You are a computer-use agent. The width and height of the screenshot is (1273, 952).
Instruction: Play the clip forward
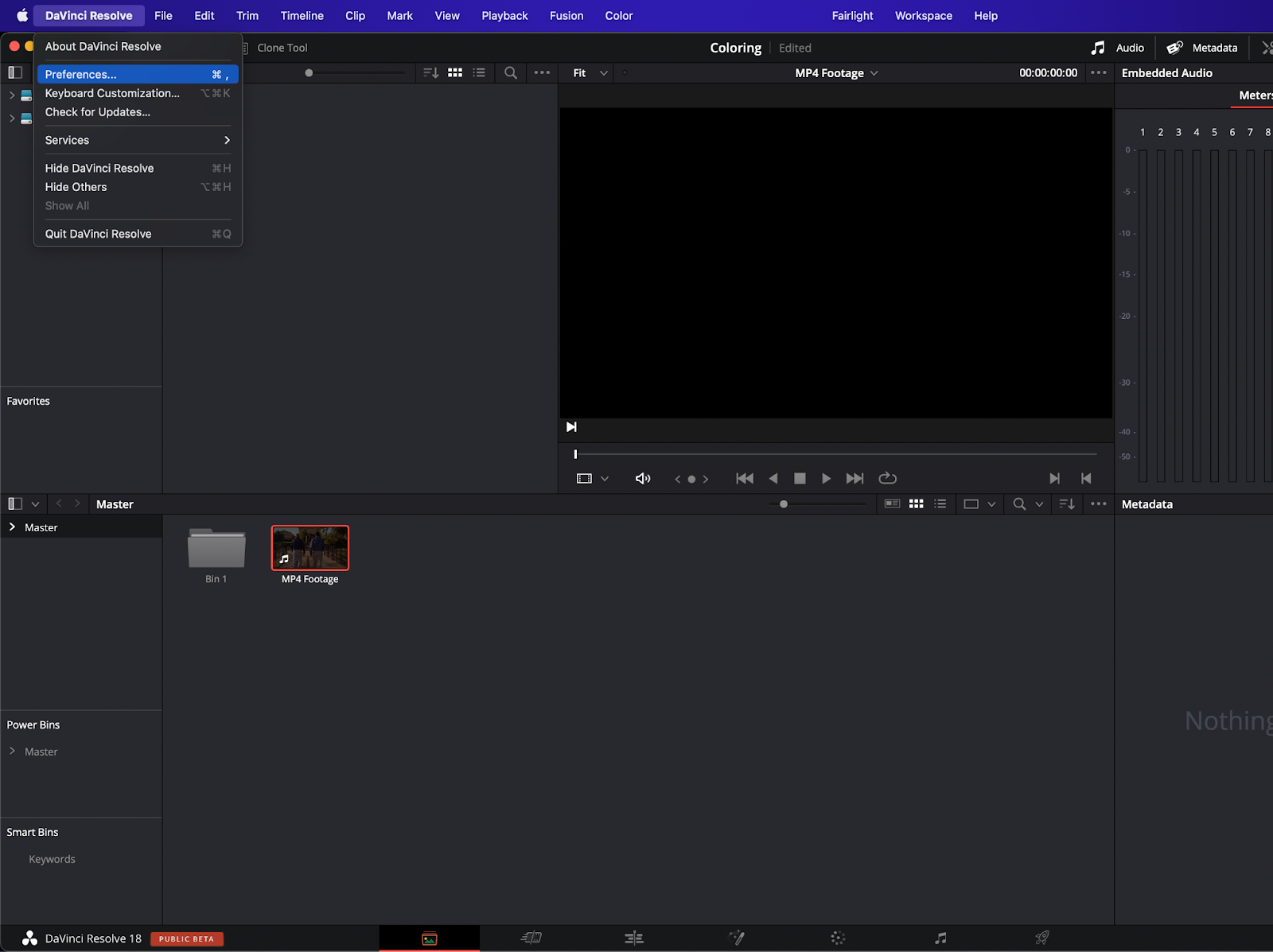click(x=827, y=479)
